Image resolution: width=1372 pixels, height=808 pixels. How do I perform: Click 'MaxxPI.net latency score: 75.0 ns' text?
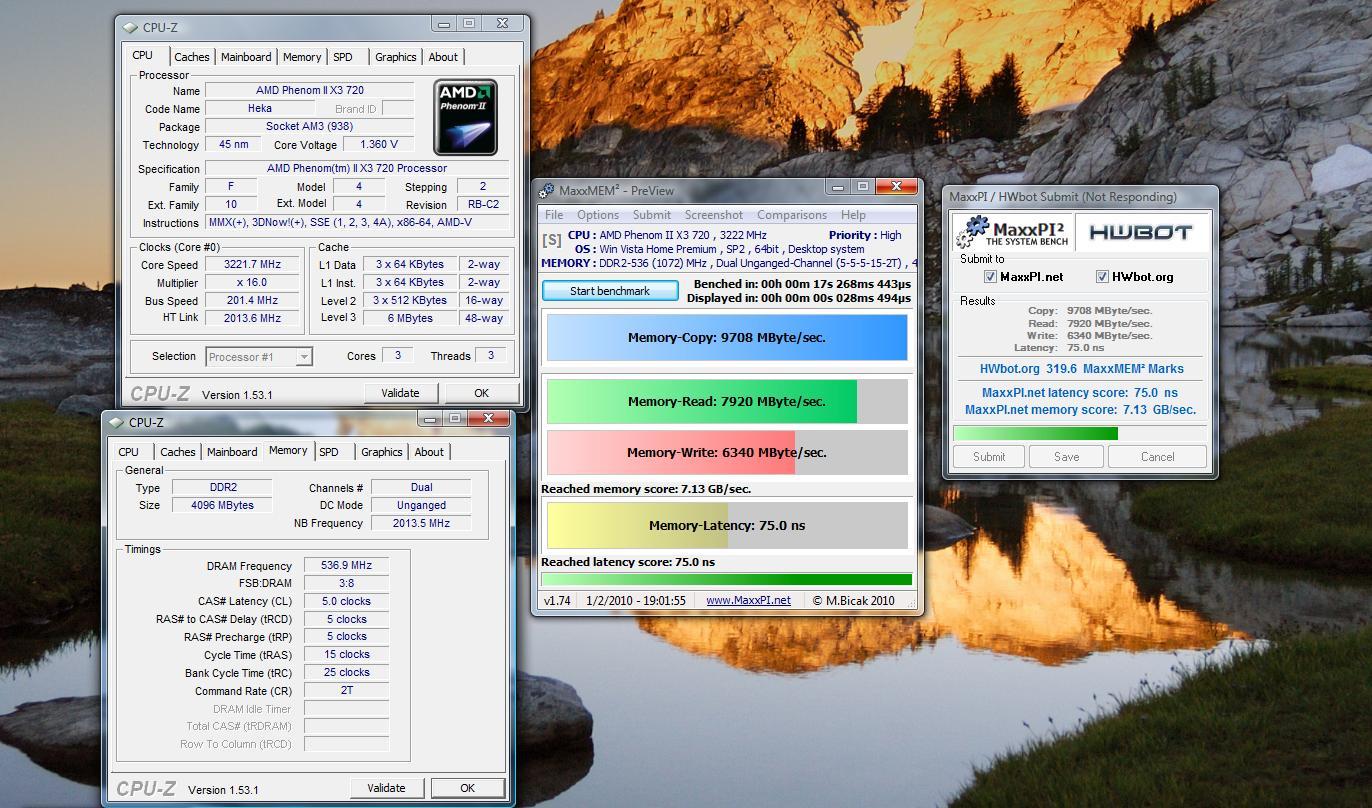[x=1080, y=393]
